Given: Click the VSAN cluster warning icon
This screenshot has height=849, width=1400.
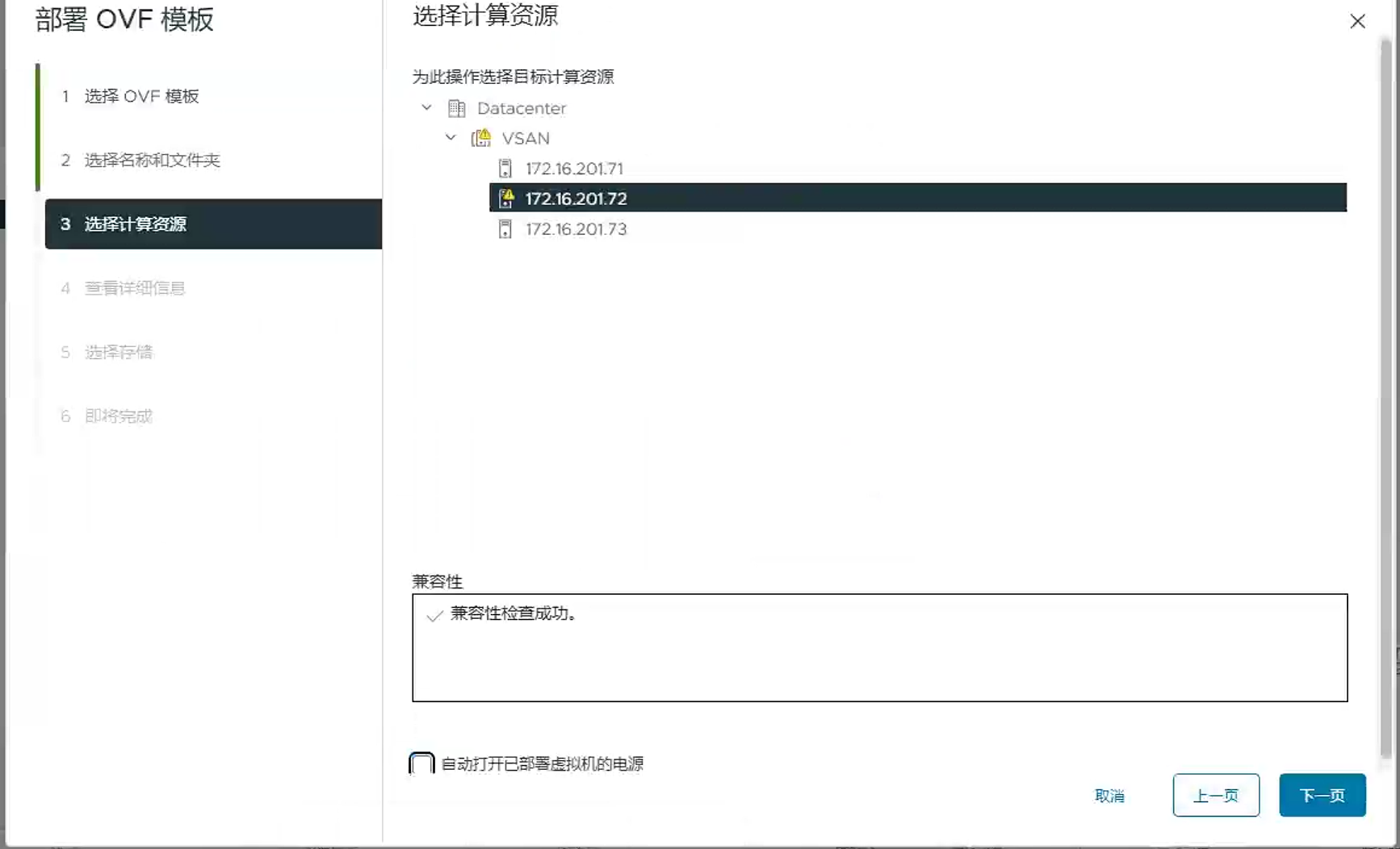Looking at the screenshot, I should tap(481, 138).
